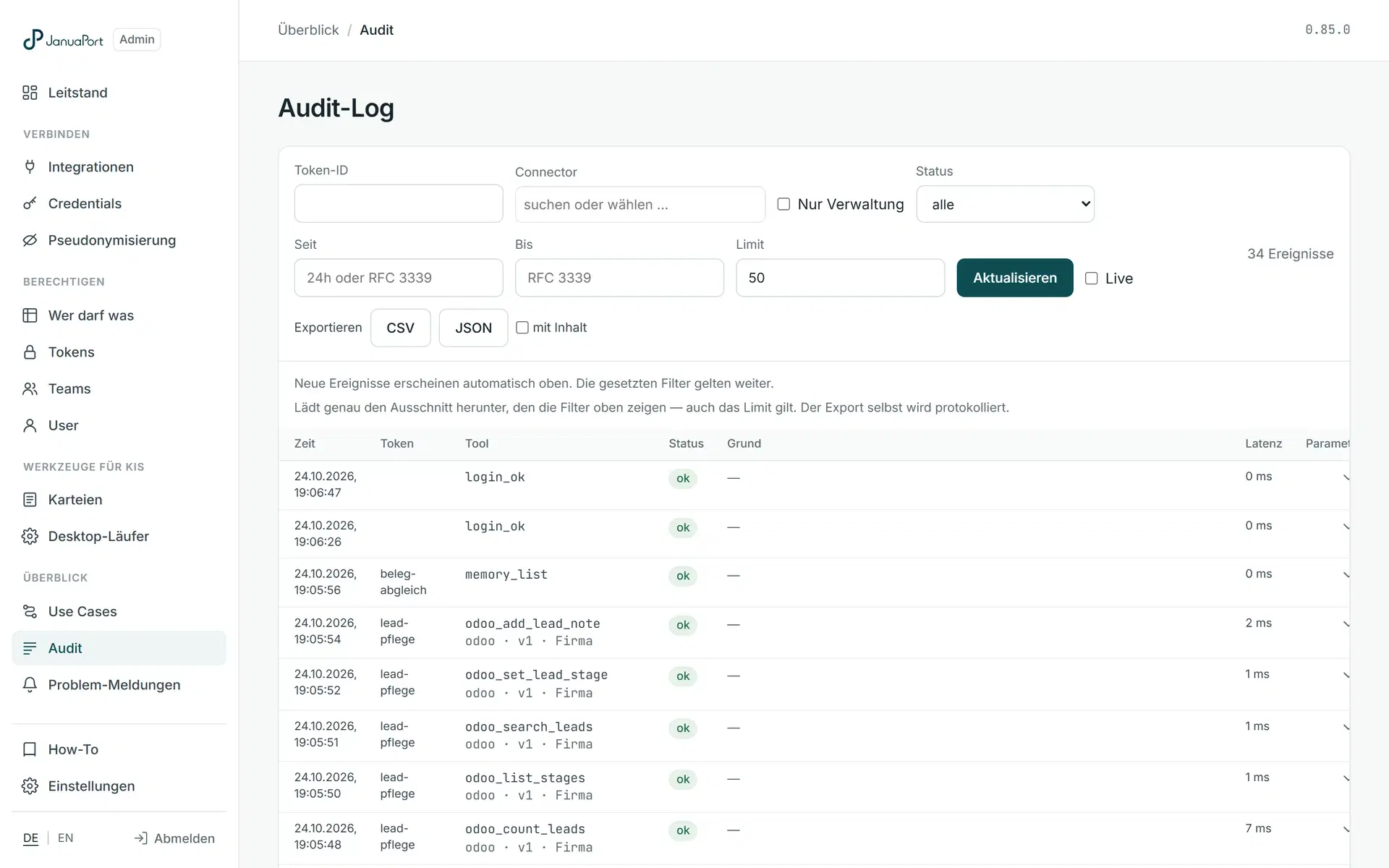This screenshot has width=1389, height=868.
Task: Click the Tokens lock icon
Action: pyautogui.click(x=30, y=352)
